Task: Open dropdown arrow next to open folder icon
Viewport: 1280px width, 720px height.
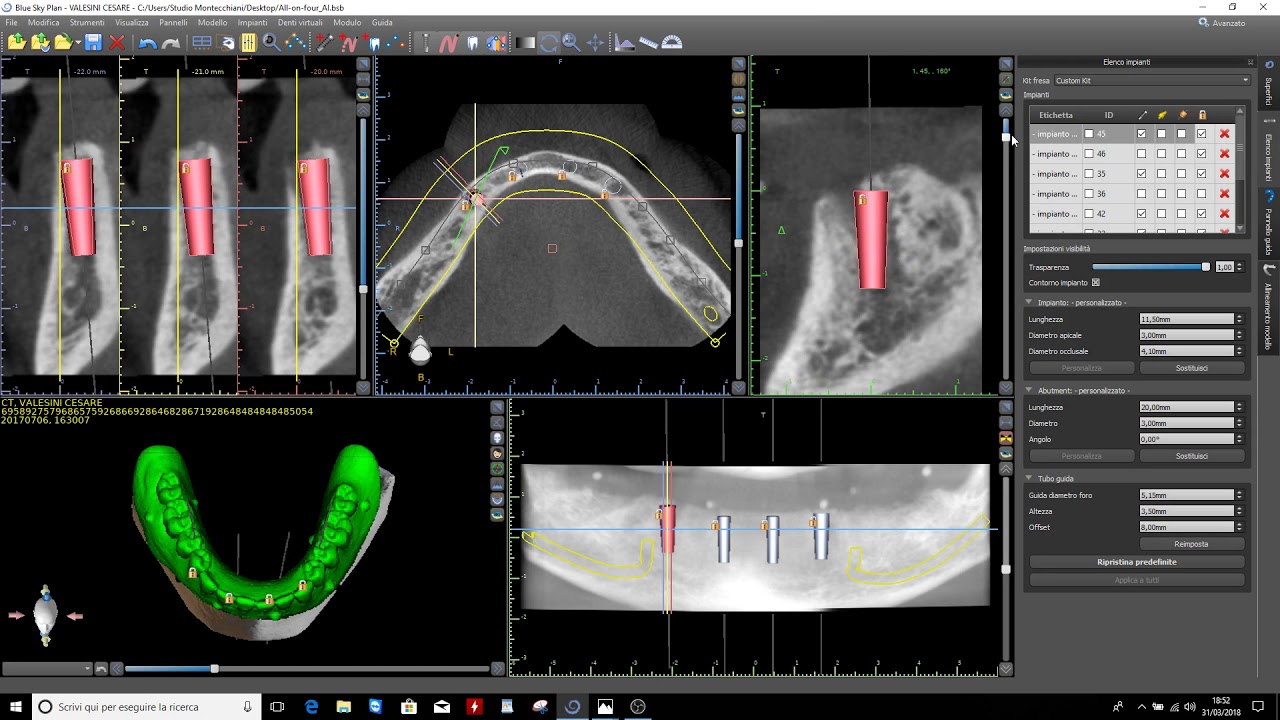Action: point(78,44)
